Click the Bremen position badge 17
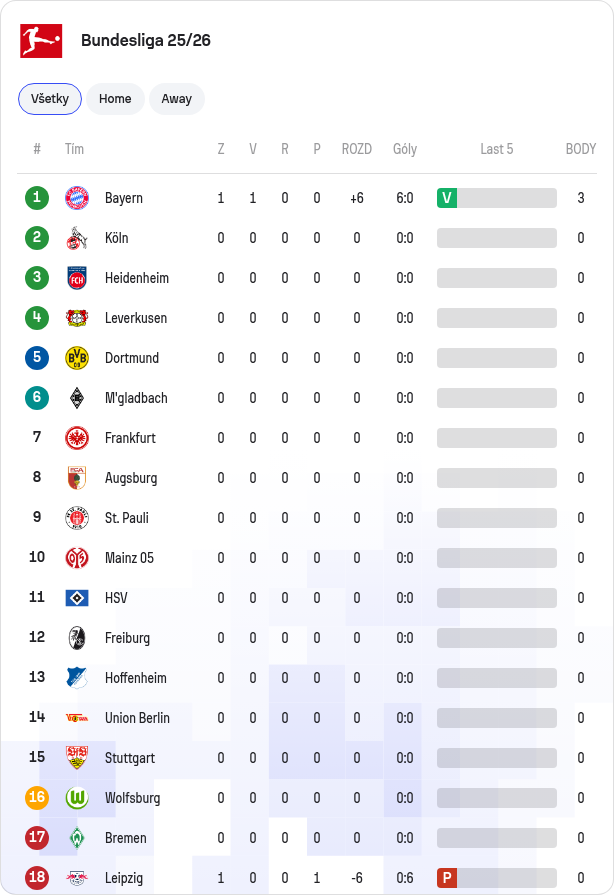 tap(37, 837)
